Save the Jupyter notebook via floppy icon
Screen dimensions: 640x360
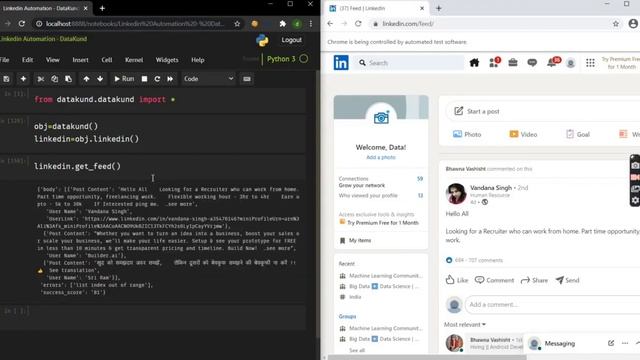pos(6,79)
